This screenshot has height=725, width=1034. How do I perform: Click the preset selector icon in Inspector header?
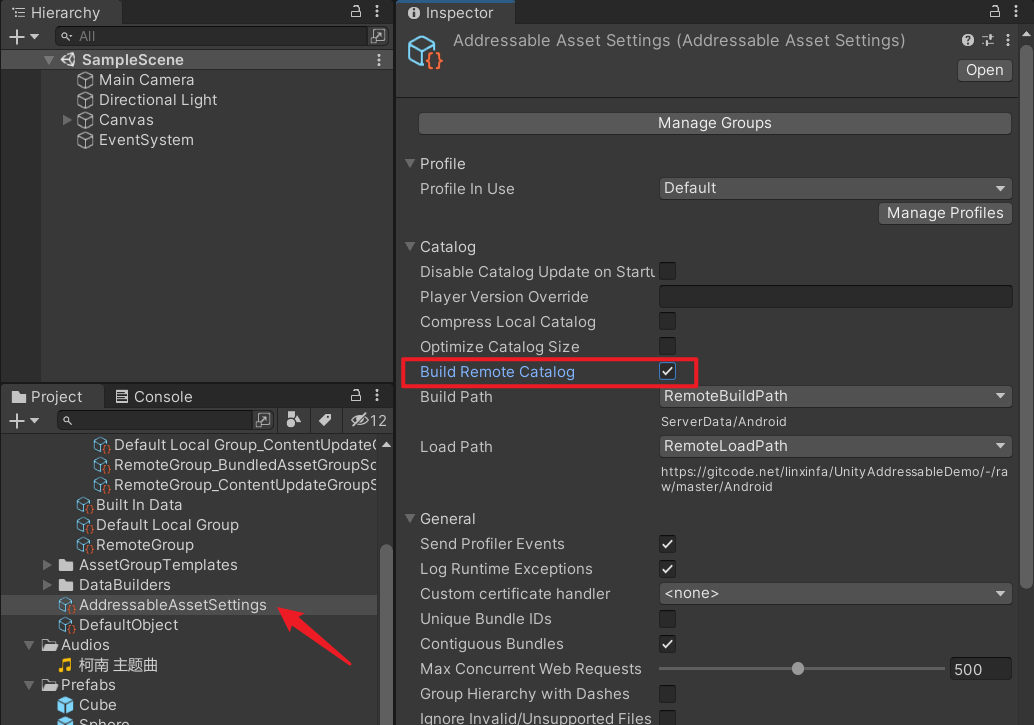point(988,41)
